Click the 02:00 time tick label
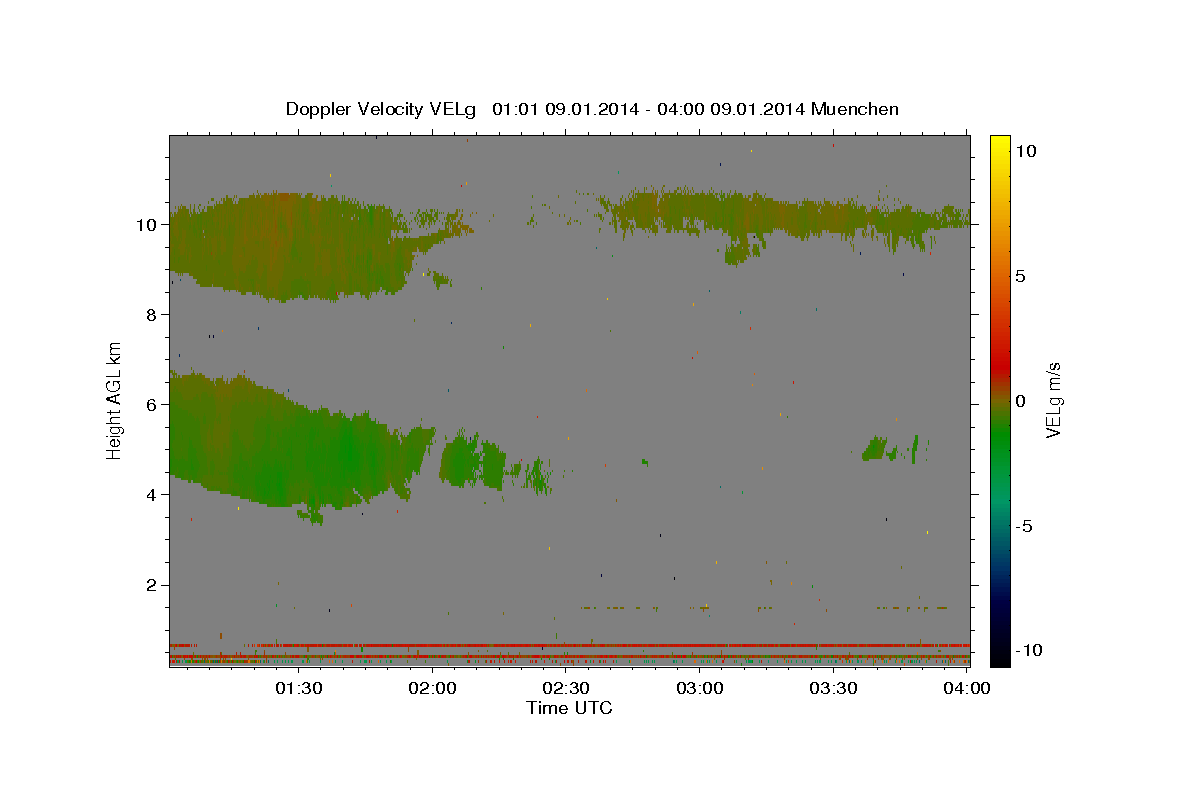Viewport: 1200px width, 800px height. tap(432, 688)
